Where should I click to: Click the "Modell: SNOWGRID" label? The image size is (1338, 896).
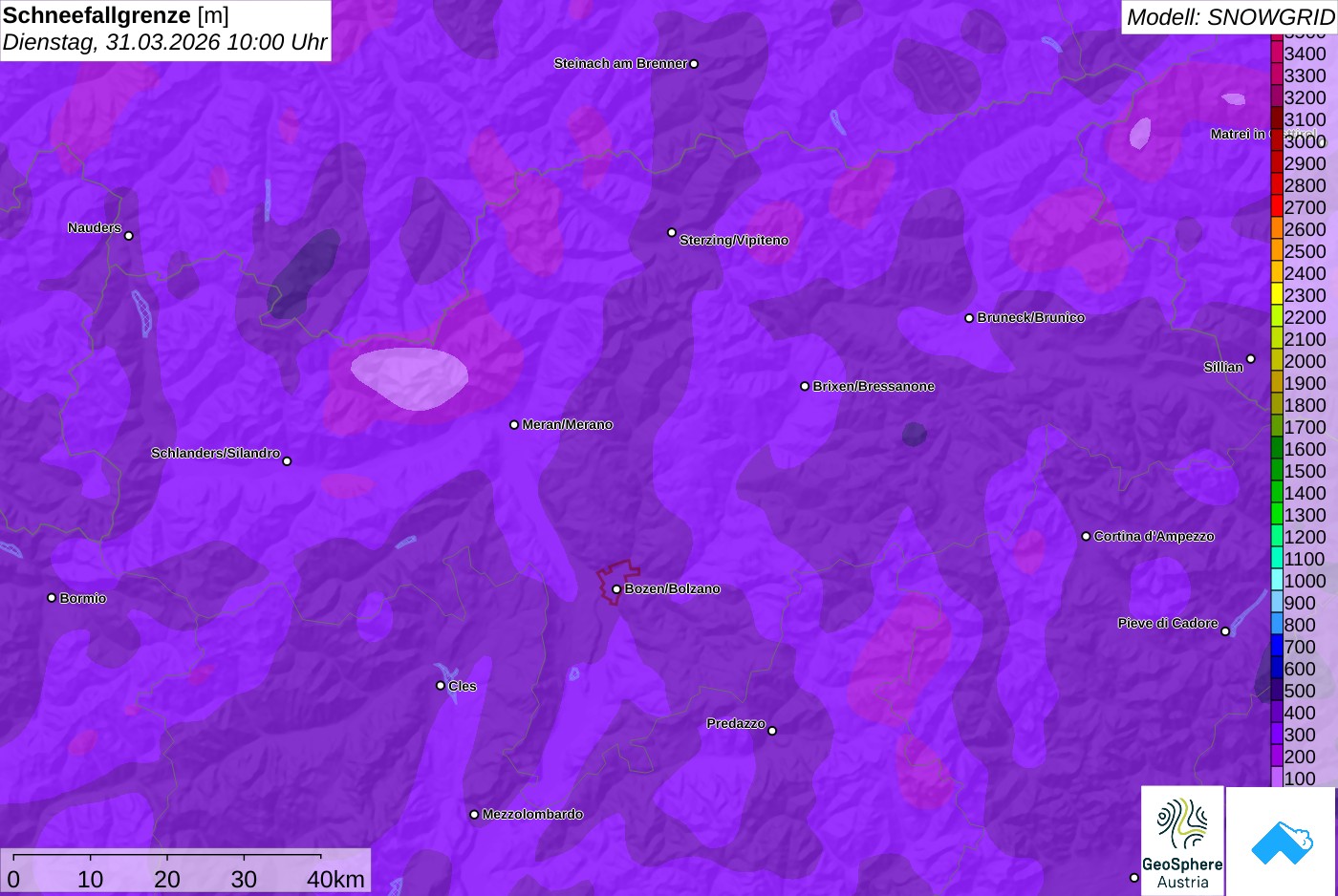[1230, 17]
